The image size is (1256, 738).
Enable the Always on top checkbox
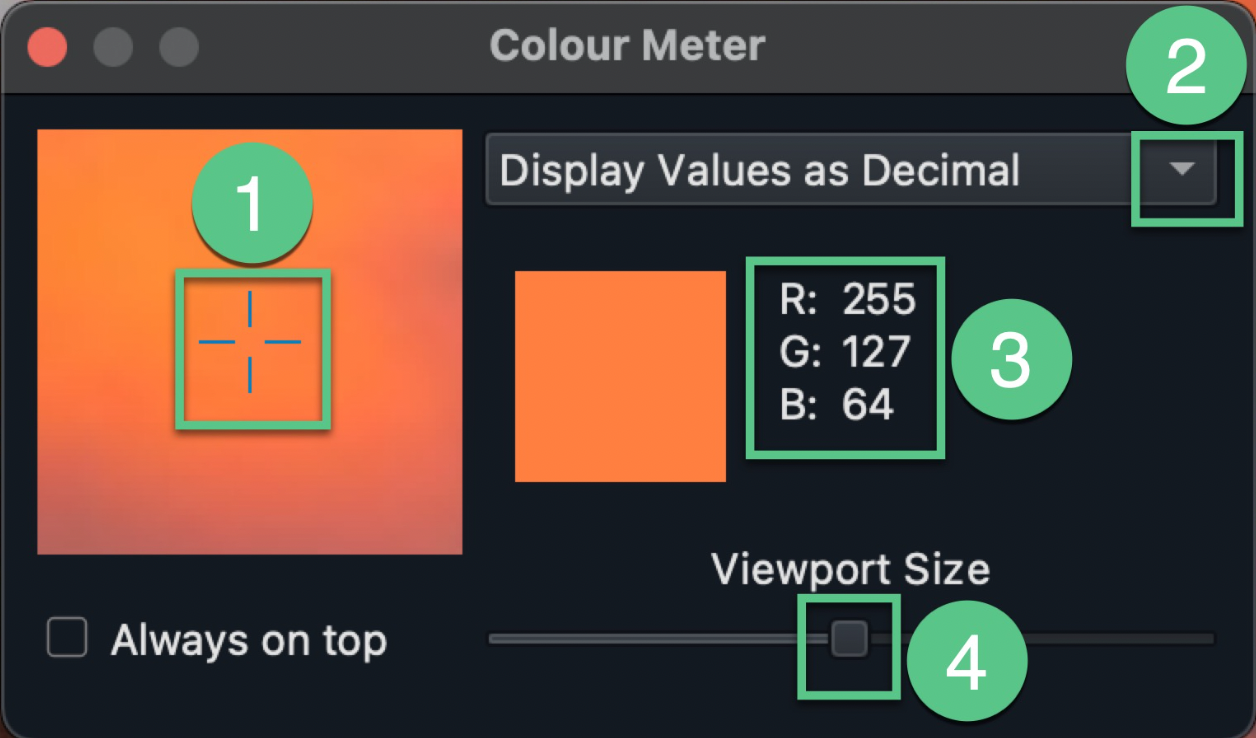point(67,638)
